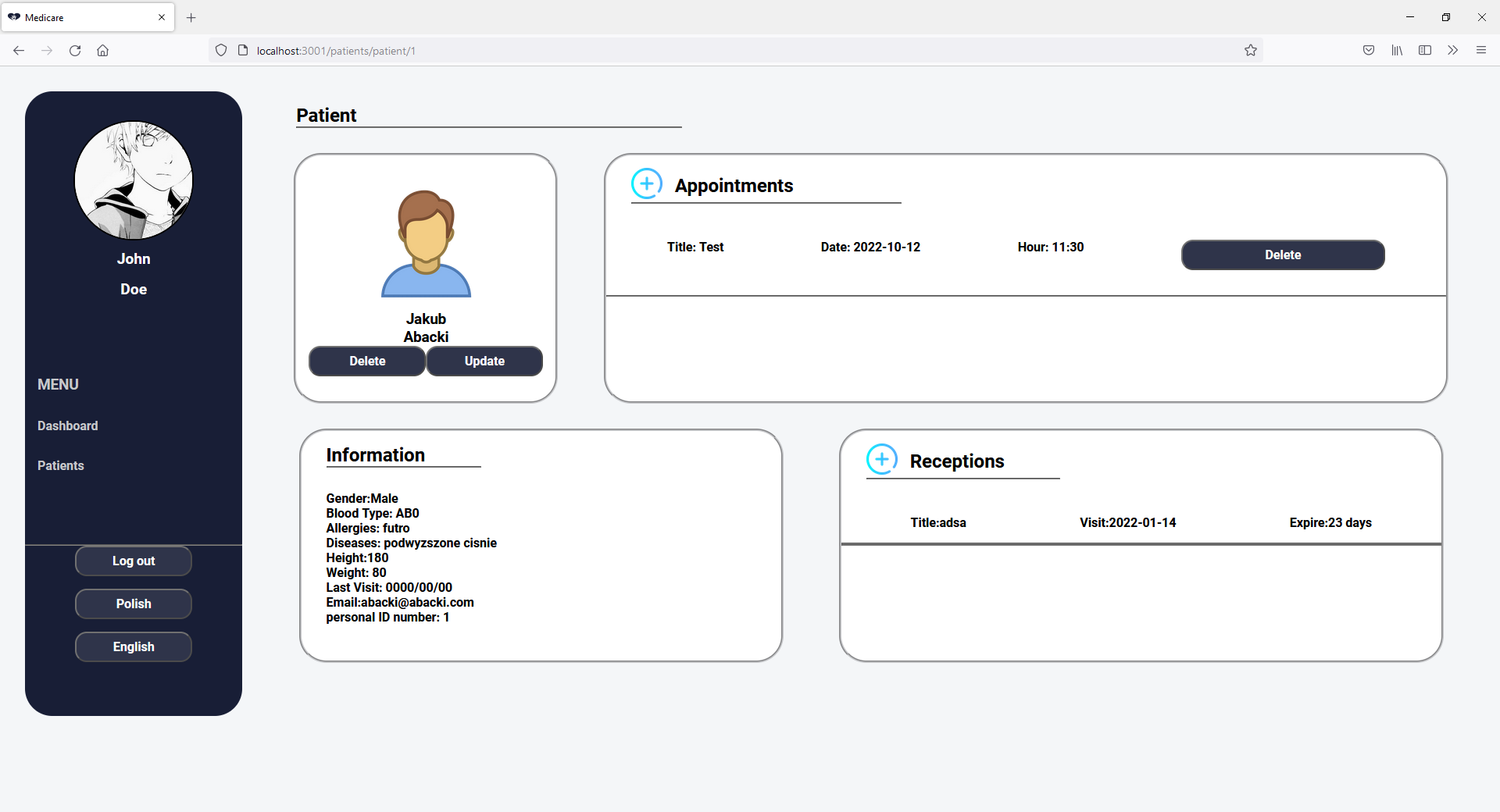The height and width of the screenshot is (812, 1500).
Task: Update patient Jakub Abacki
Action: pos(484,361)
